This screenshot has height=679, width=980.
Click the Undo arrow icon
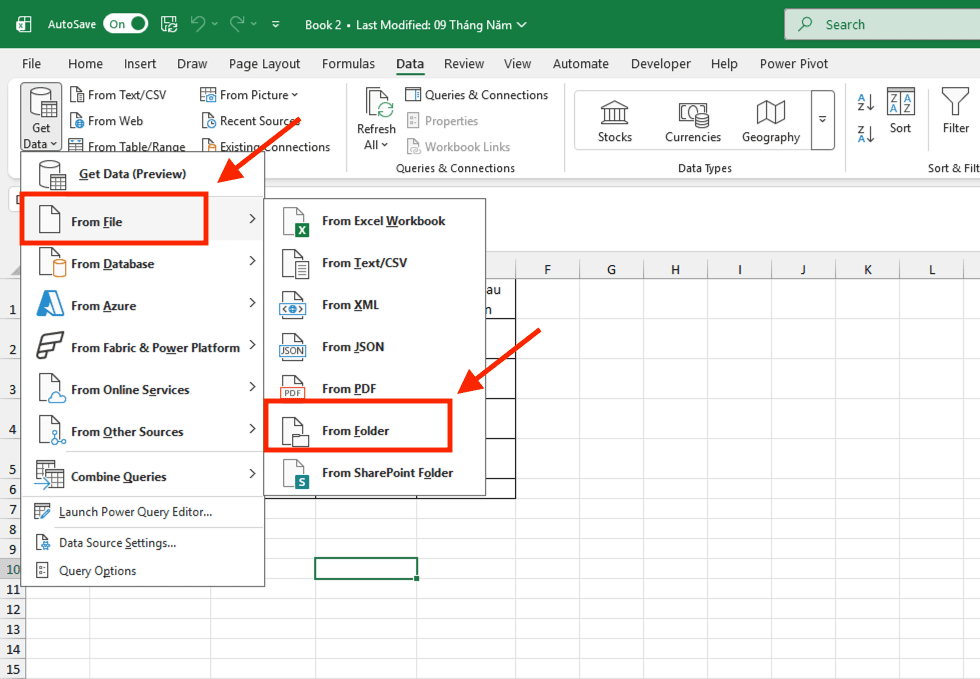[198, 24]
